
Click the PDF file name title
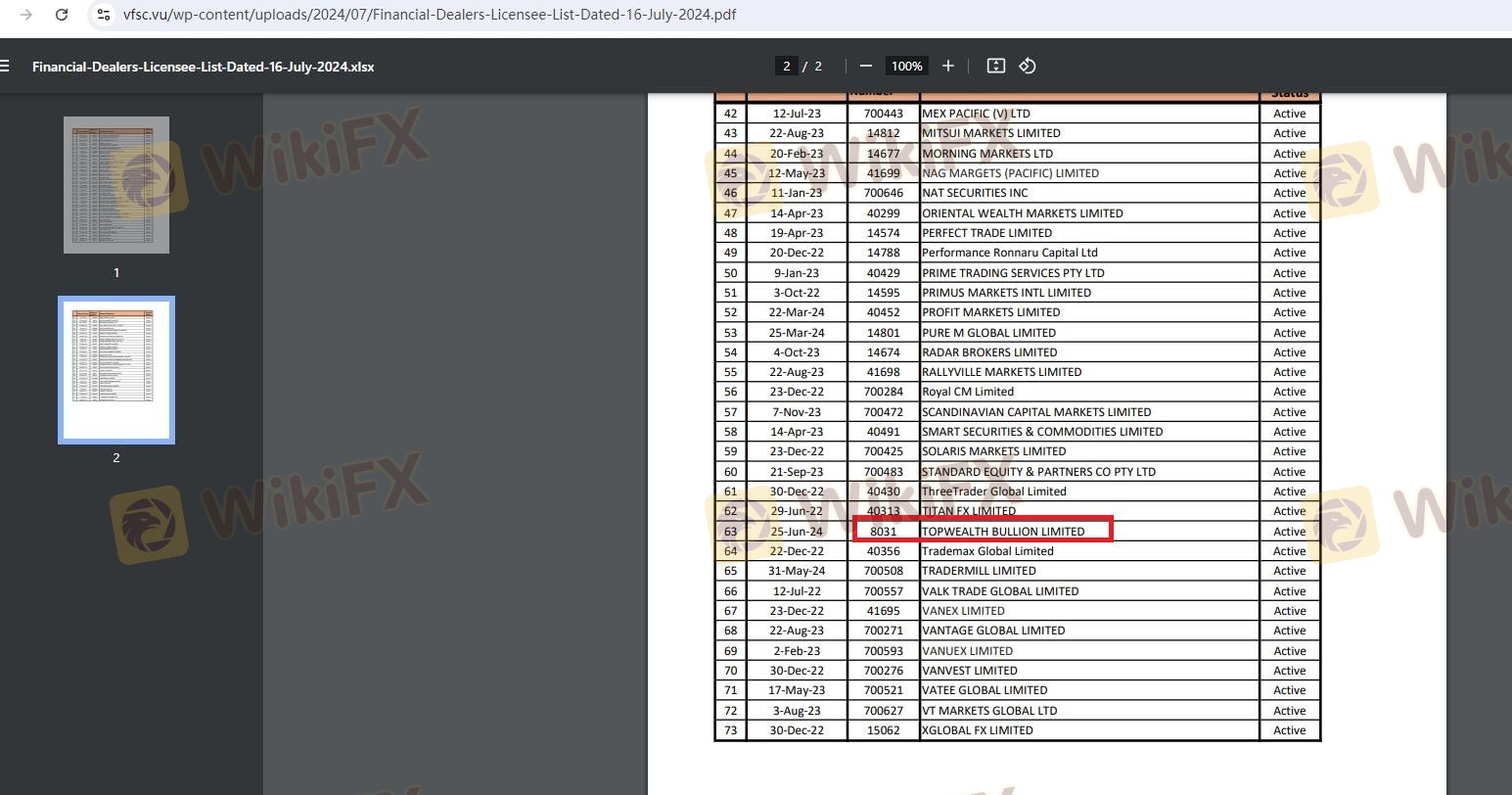203,67
